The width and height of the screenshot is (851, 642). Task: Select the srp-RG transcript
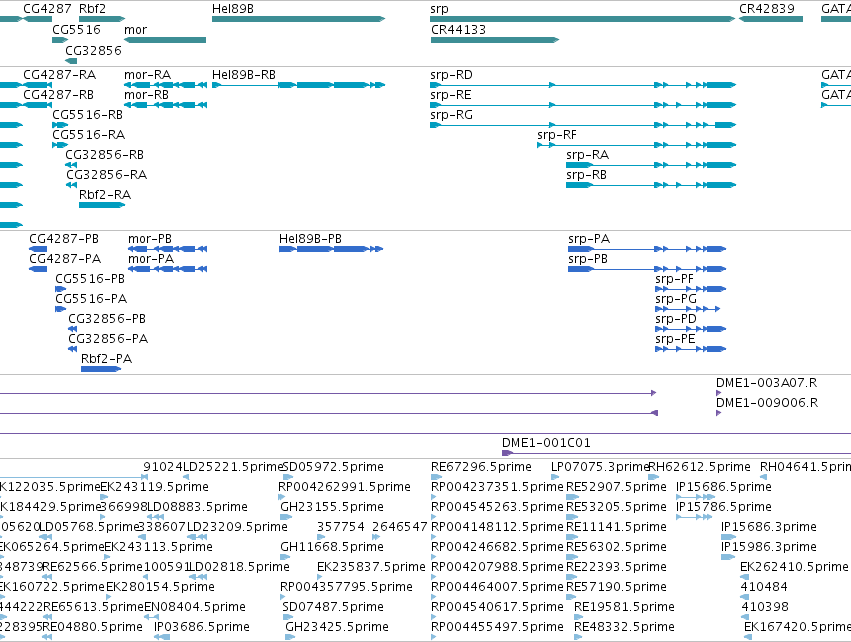583,125
